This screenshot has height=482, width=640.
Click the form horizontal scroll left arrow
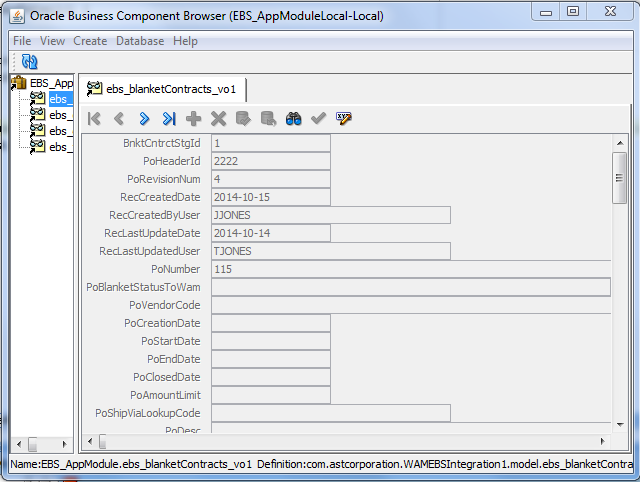click(x=90, y=441)
